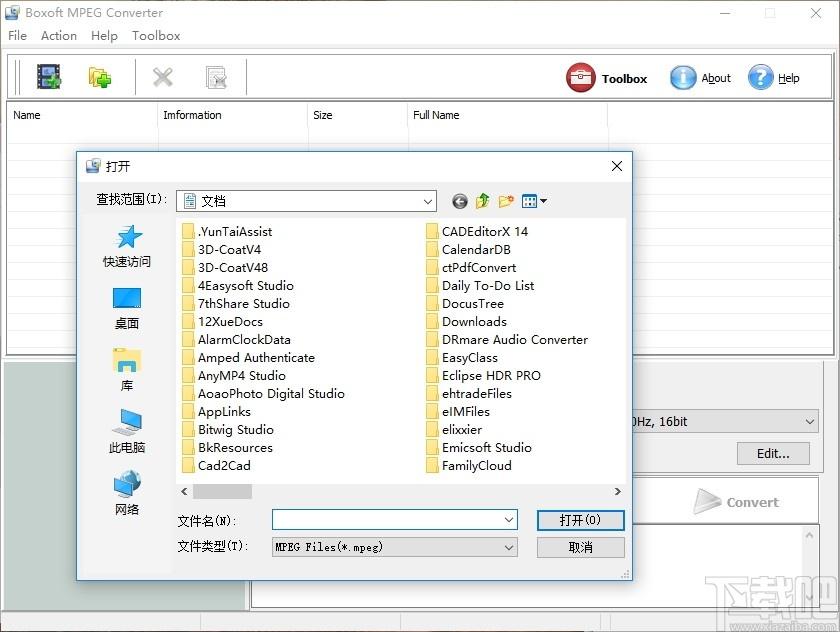
Task: Select the FamilyCloud folder
Action: (469, 465)
